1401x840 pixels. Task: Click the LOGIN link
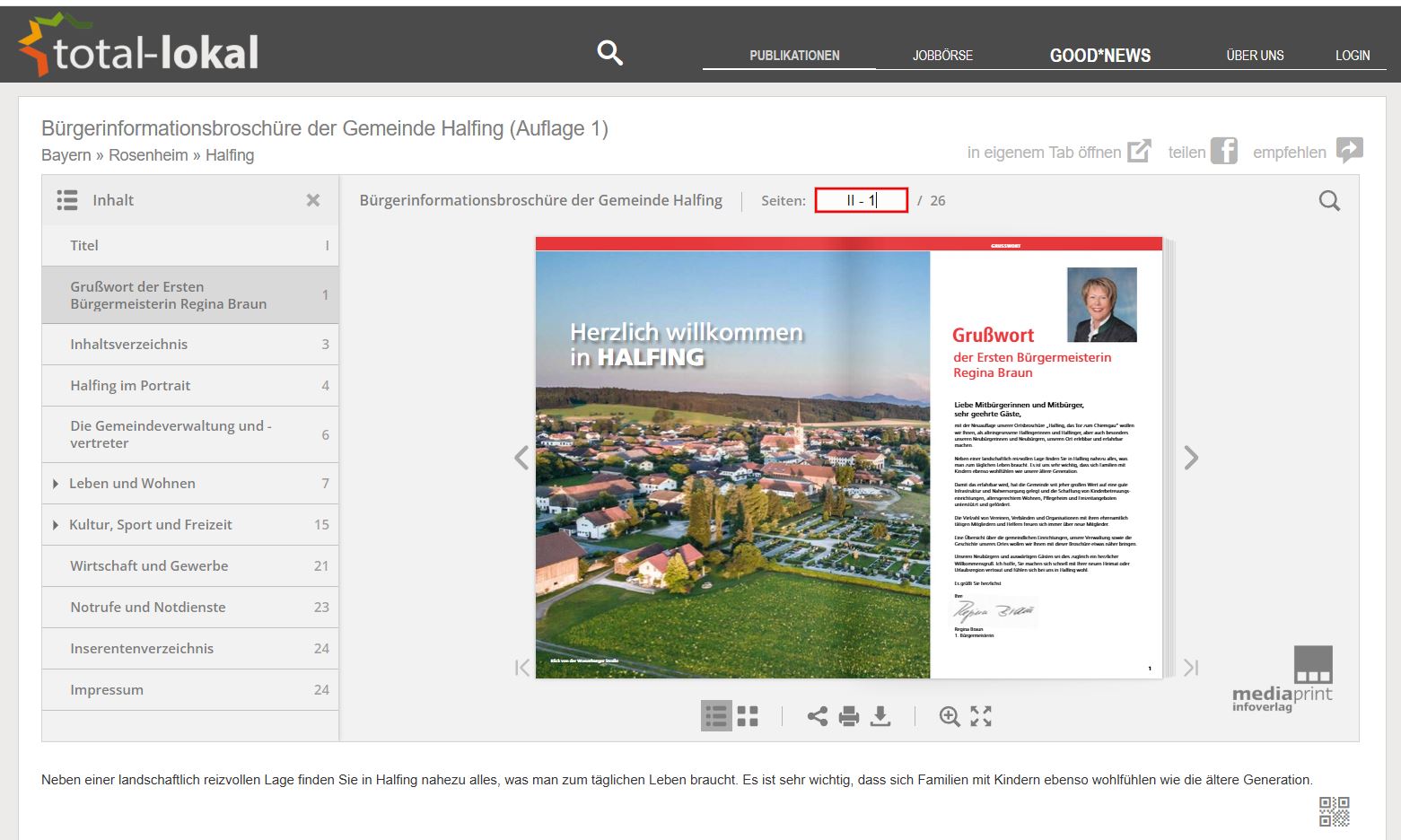(1352, 56)
